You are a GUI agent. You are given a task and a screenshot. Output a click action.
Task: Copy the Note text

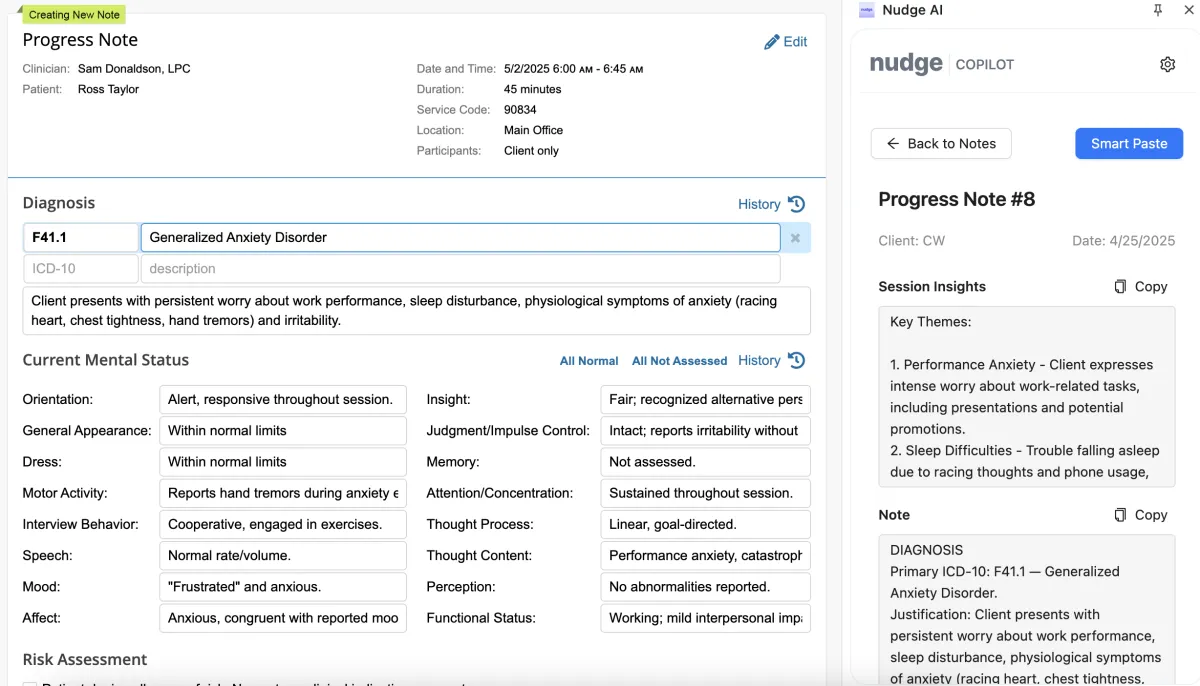[1141, 515]
